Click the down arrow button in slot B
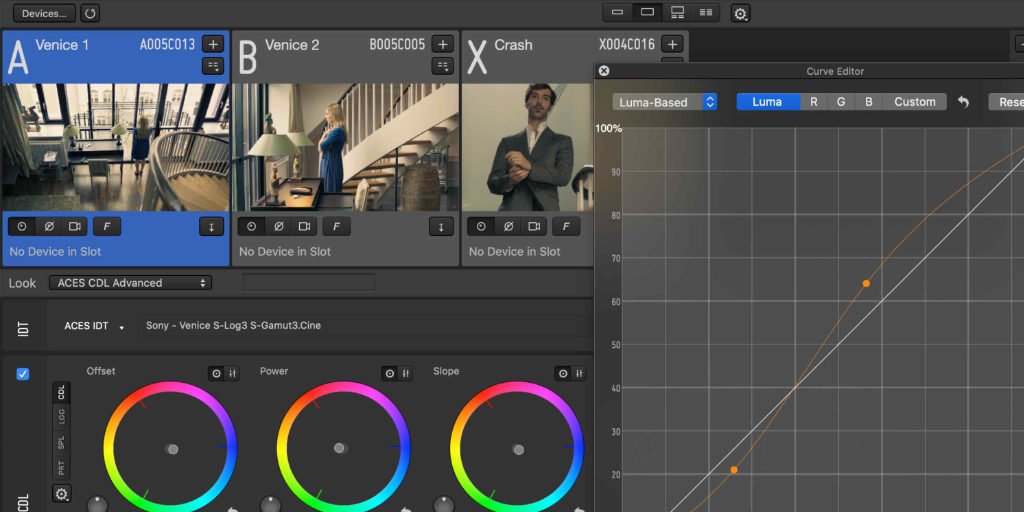This screenshot has height=512, width=1024. [441, 227]
